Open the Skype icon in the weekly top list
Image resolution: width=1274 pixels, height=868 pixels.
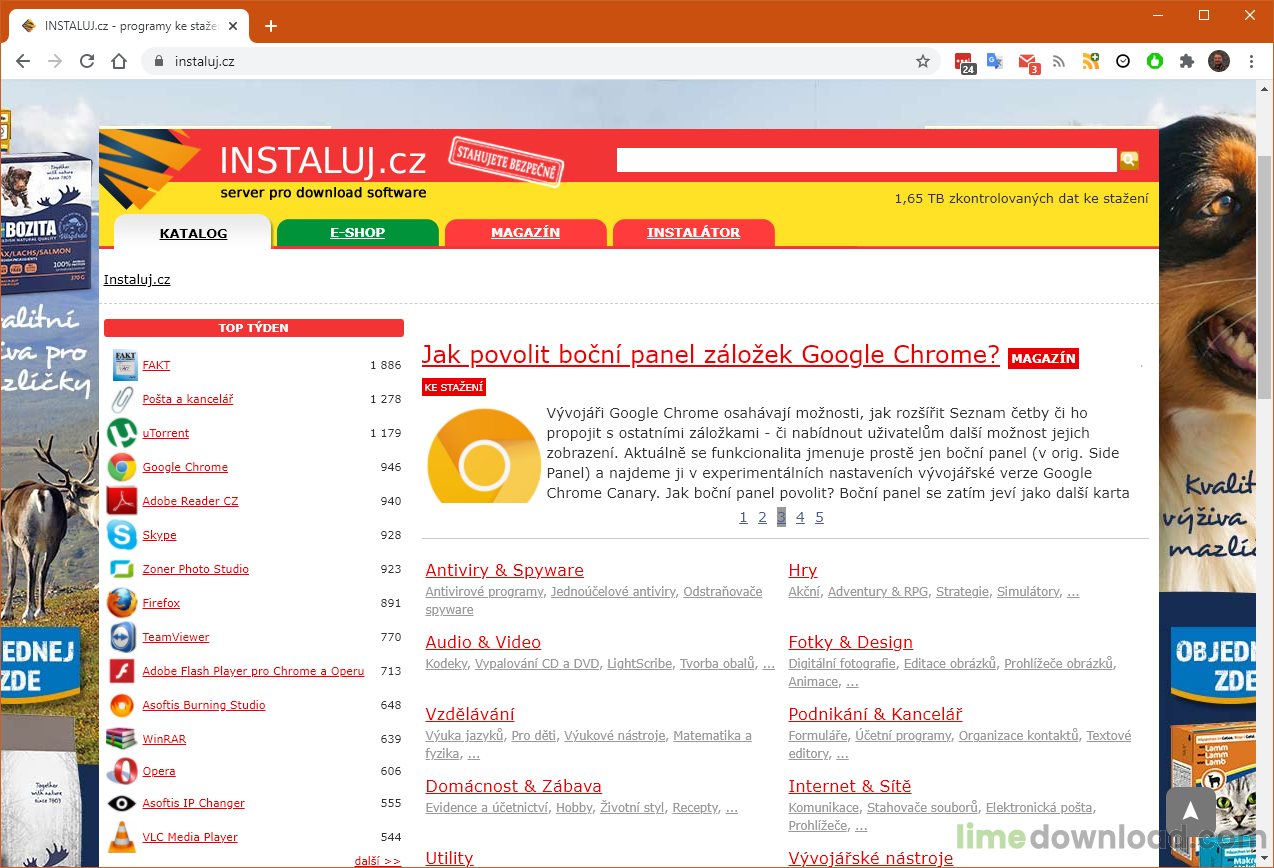tap(122, 535)
